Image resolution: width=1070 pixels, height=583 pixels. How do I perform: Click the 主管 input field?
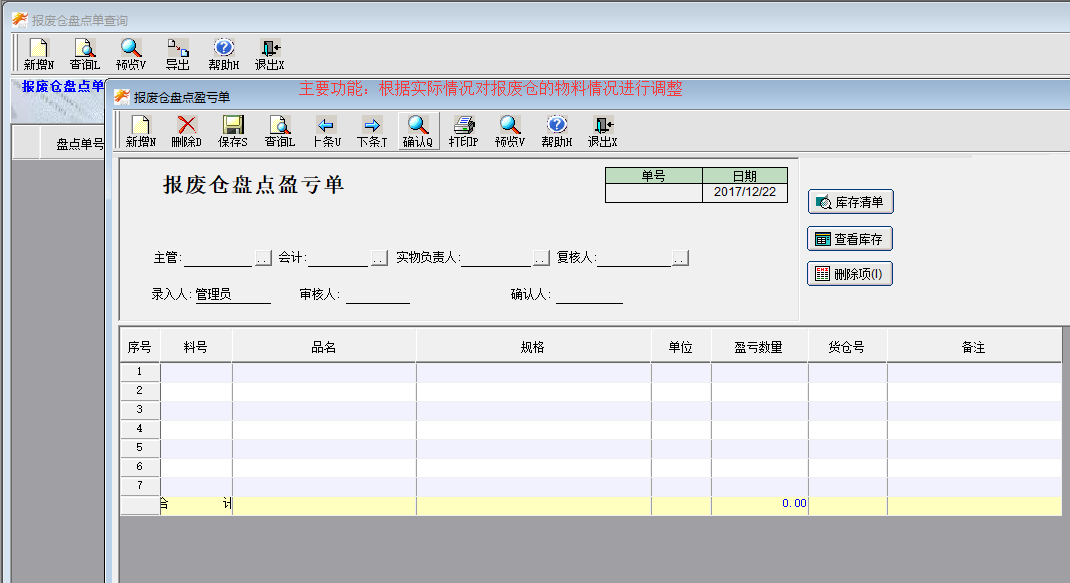218,258
